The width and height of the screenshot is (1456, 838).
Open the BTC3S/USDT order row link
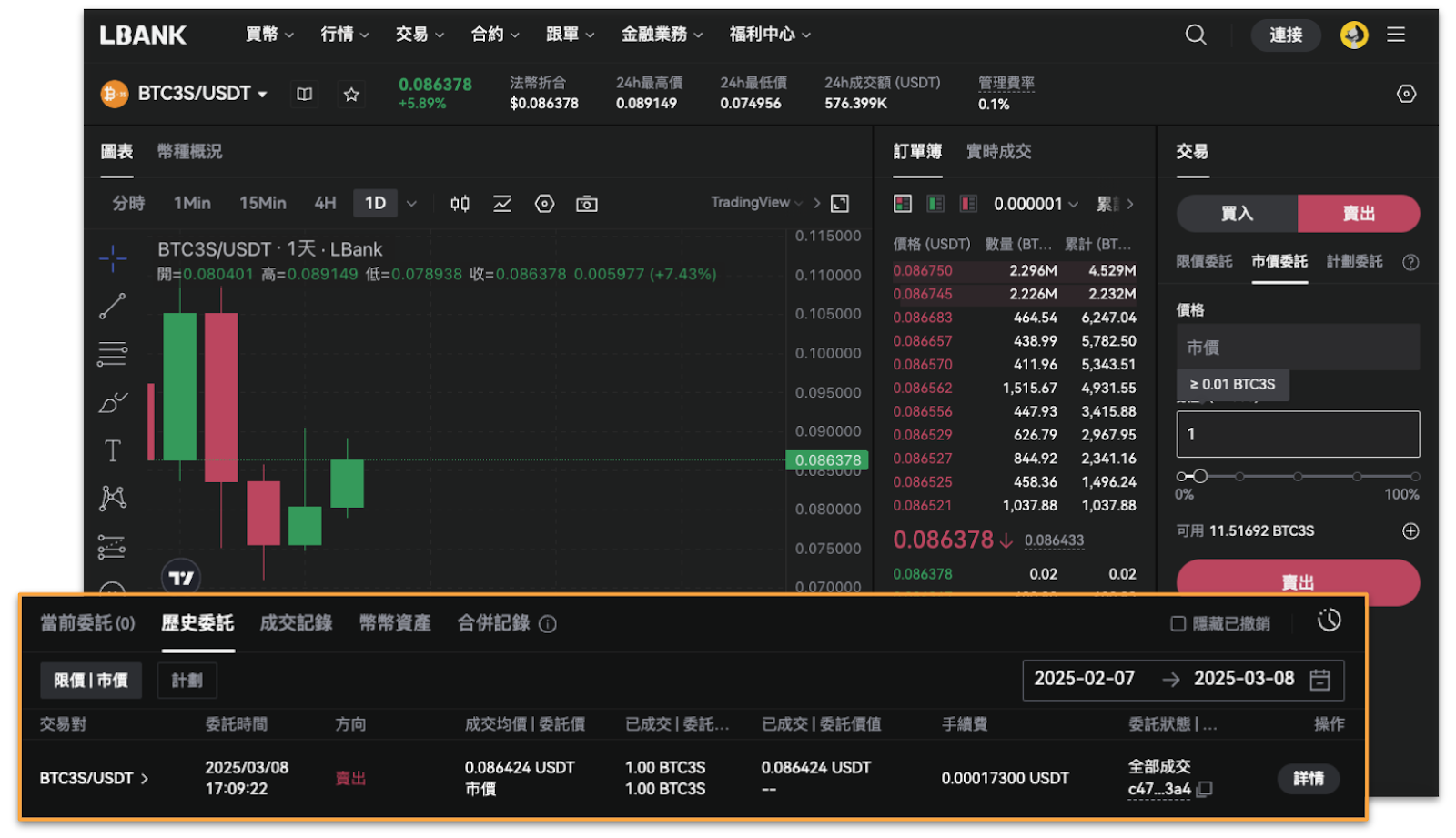point(94,779)
